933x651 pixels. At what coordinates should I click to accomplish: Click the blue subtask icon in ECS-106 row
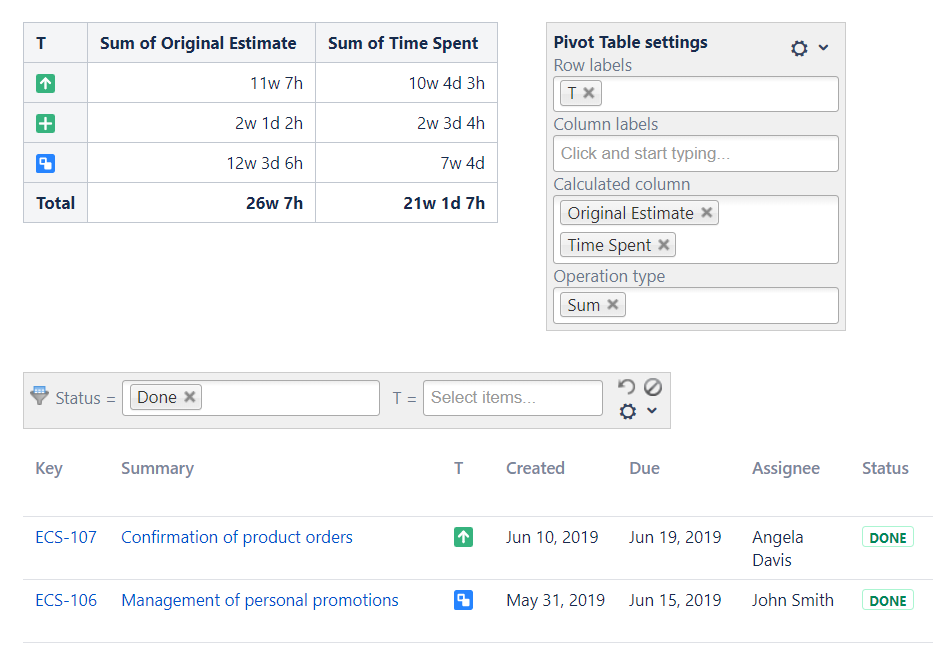tap(463, 600)
